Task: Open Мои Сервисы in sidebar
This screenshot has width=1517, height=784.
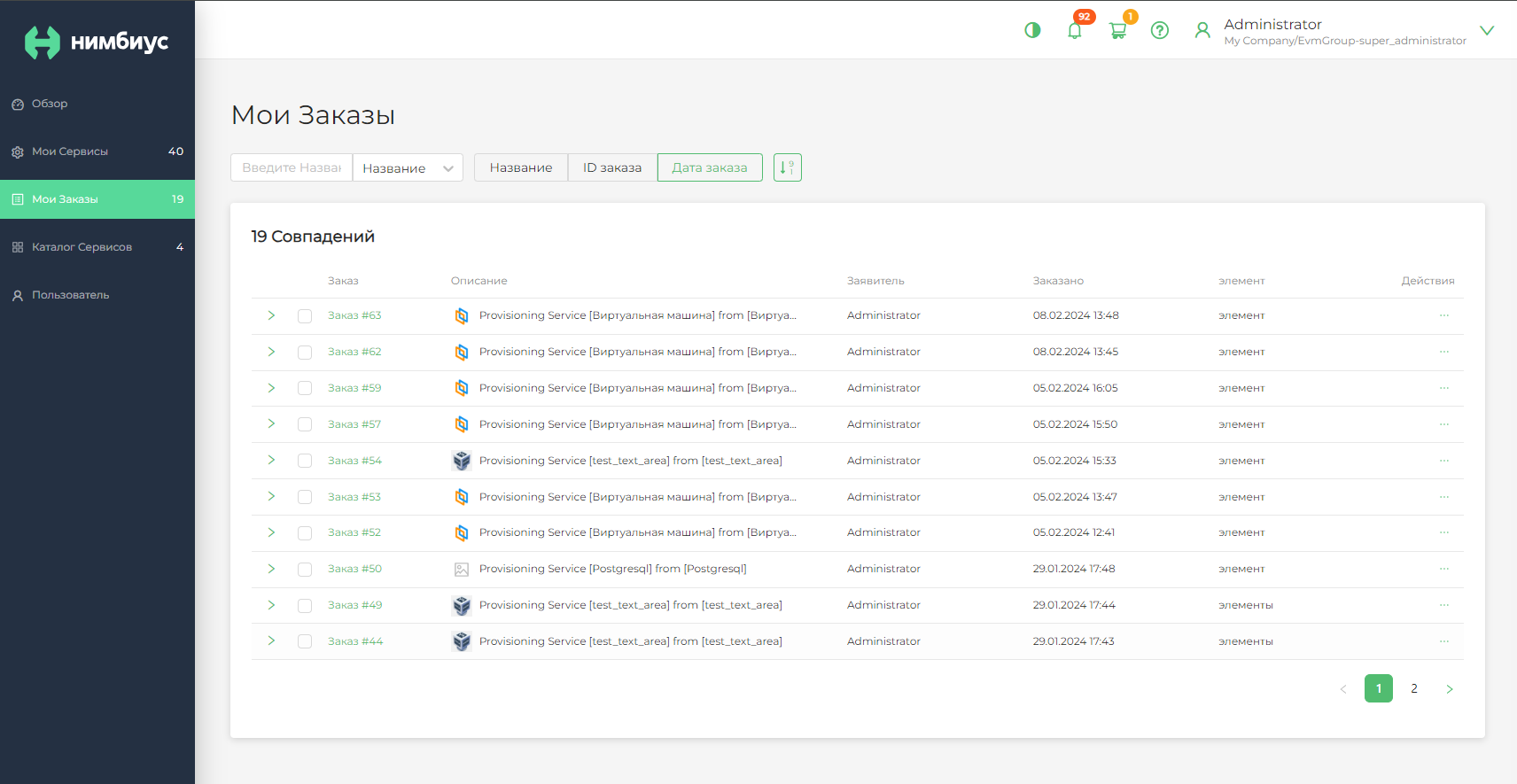Action: tap(97, 151)
